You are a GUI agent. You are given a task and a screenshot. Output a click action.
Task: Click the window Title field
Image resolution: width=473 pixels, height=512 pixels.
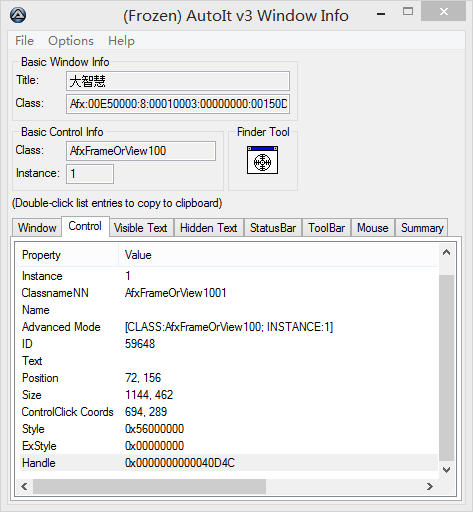[178, 81]
